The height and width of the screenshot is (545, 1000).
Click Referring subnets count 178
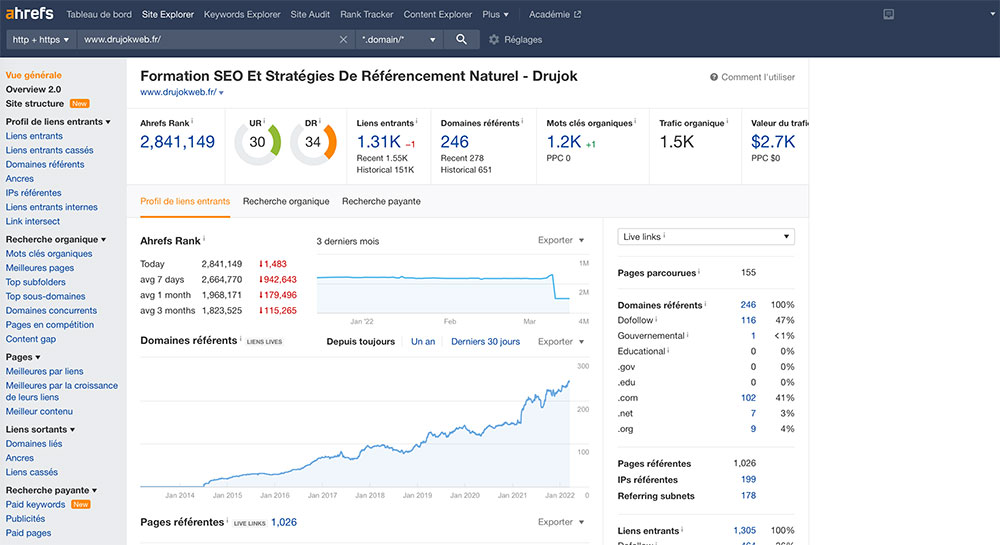[748, 495]
